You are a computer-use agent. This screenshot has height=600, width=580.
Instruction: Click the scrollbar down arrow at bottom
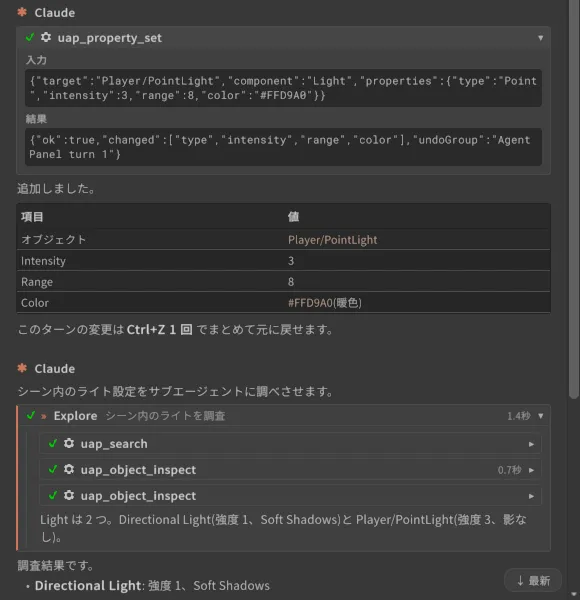click(573, 594)
